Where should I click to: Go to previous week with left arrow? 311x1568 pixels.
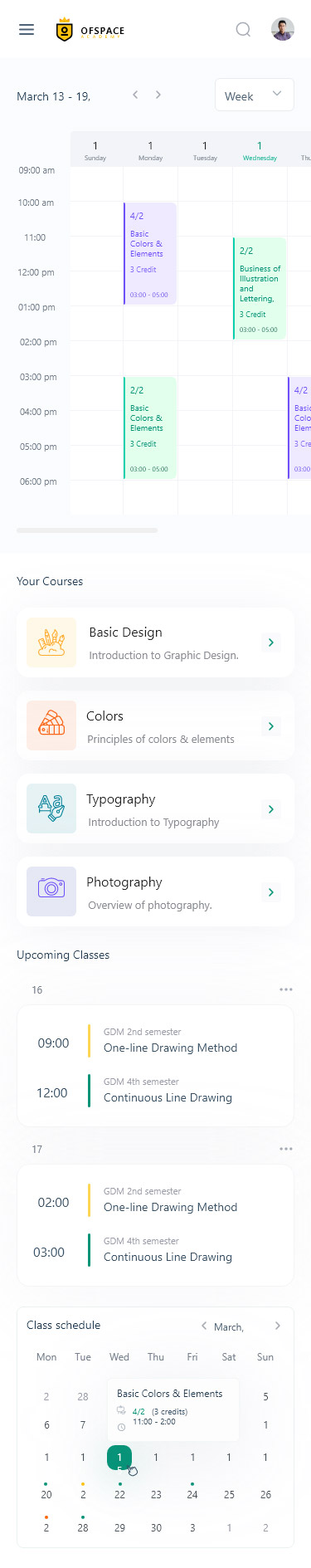(135, 95)
